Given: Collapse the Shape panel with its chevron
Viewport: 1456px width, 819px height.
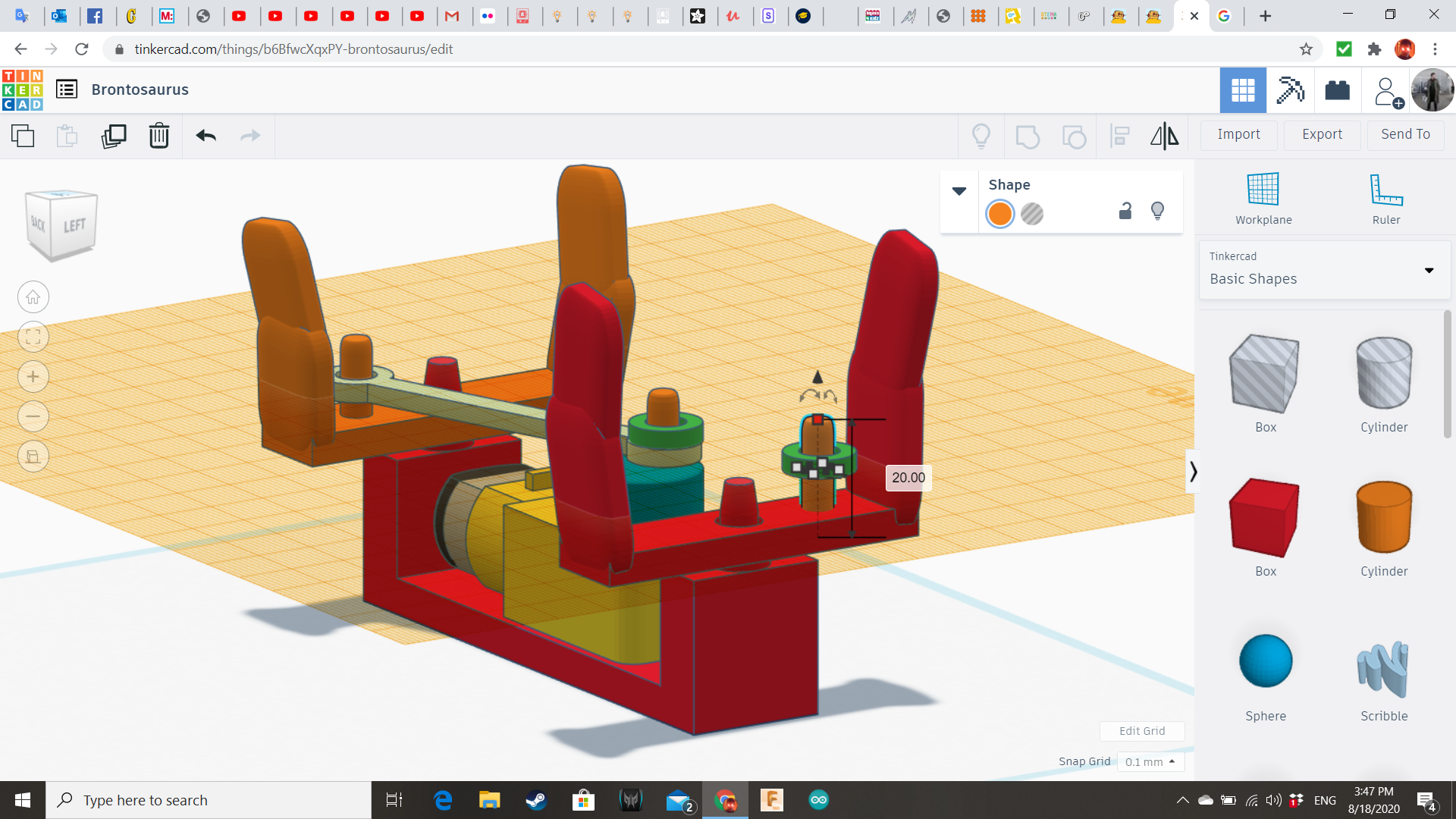Looking at the screenshot, I should [959, 191].
